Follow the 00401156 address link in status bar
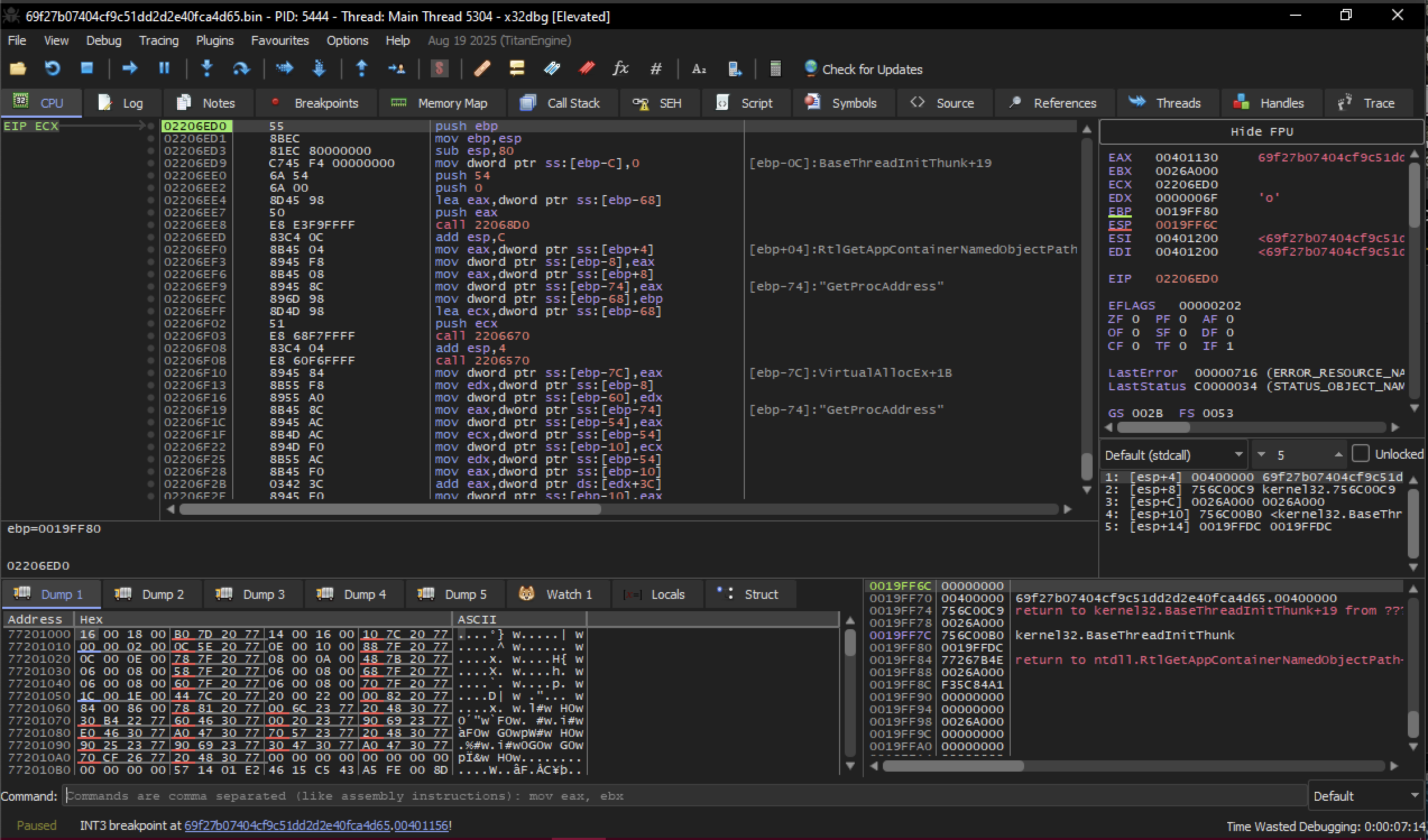Image resolution: width=1428 pixels, height=840 pixels. click(421, 825)
